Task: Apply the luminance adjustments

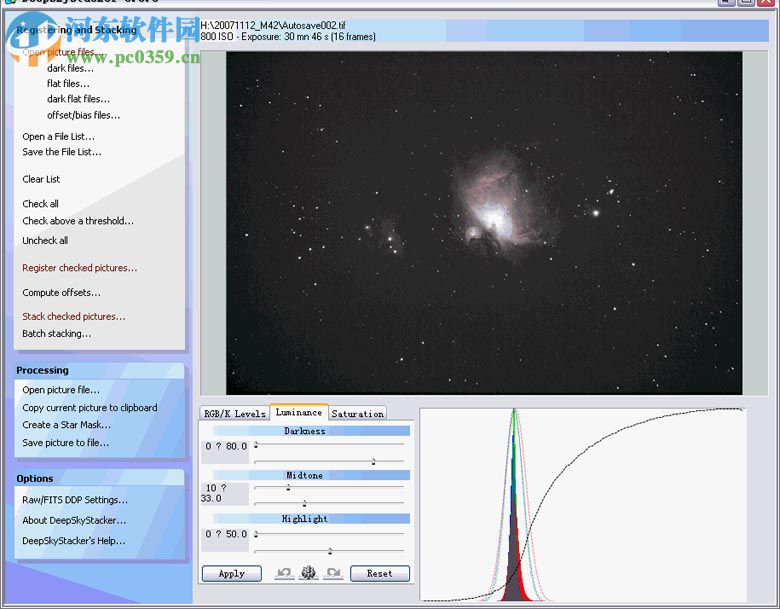Action: [232, 574]
